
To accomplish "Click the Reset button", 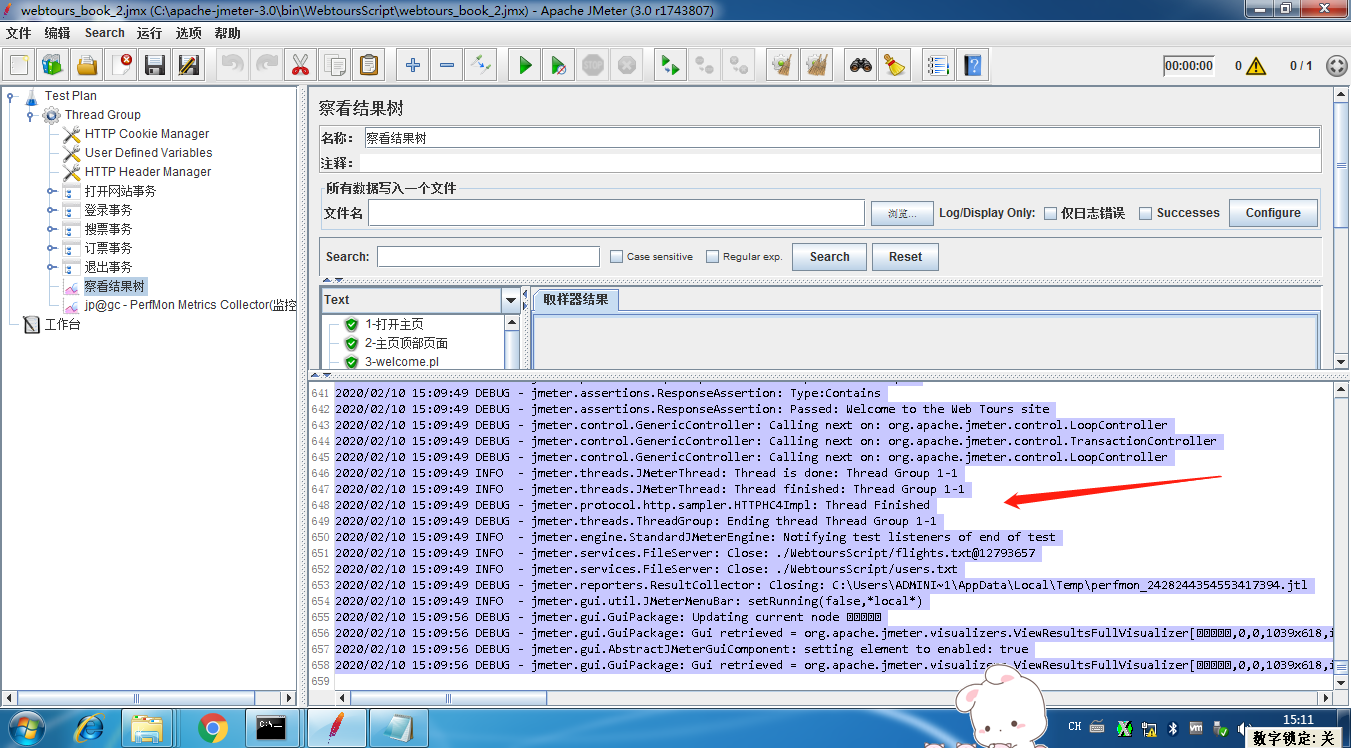I will [905, 257].
